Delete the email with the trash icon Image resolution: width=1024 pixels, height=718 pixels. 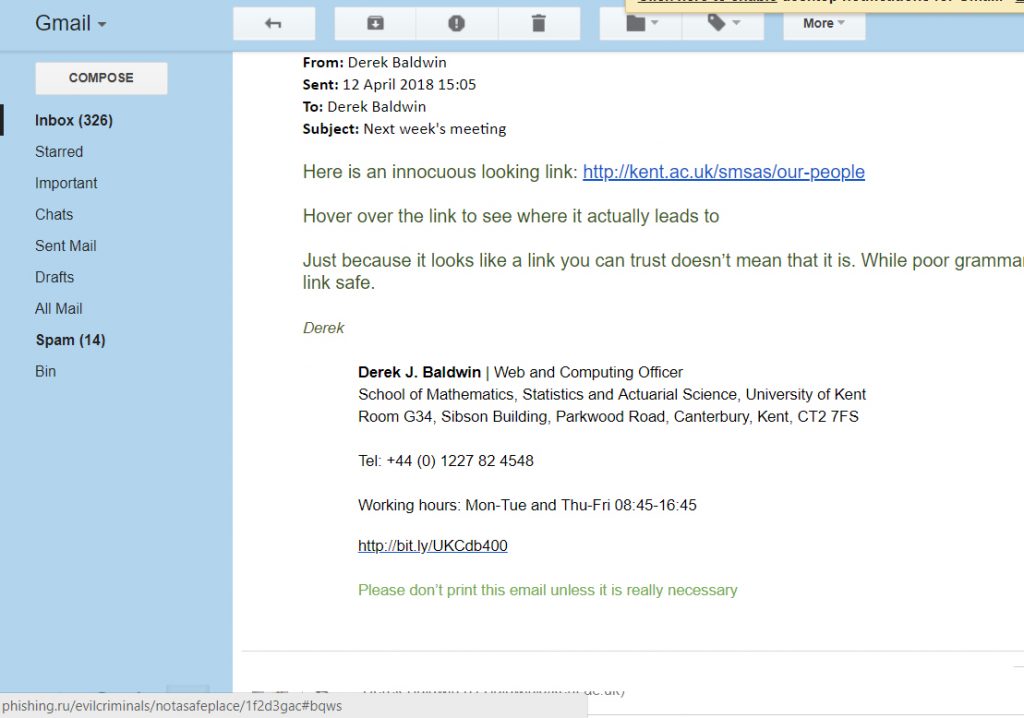click(538, 24)
